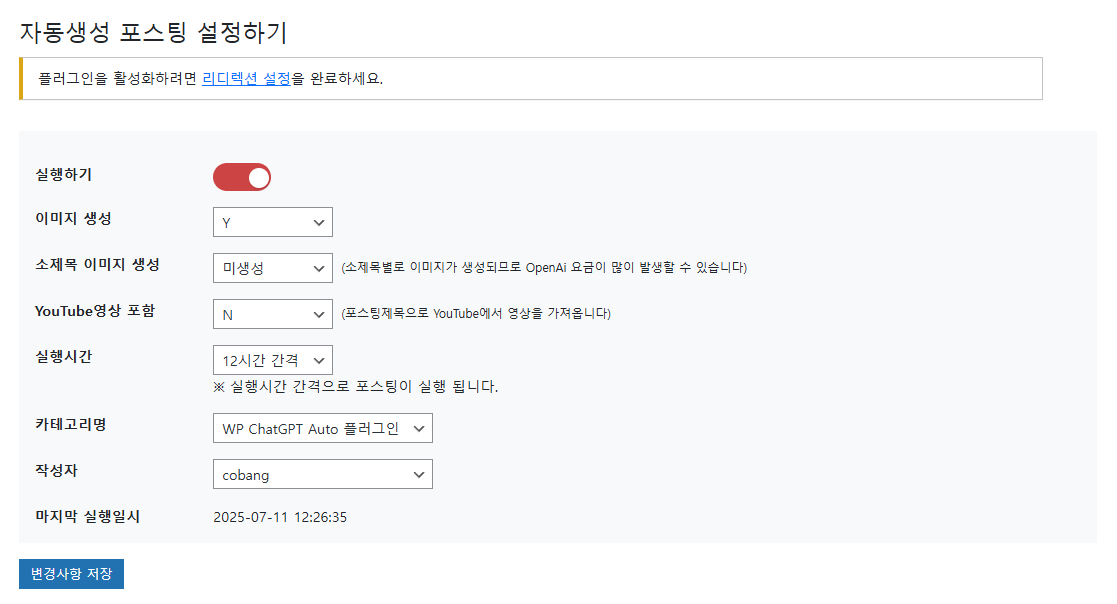The height and width of the screenshot is (604, 1117).
Task: Click the 소제목 이미지 생성 field label
Action: [x=98, y=264]
